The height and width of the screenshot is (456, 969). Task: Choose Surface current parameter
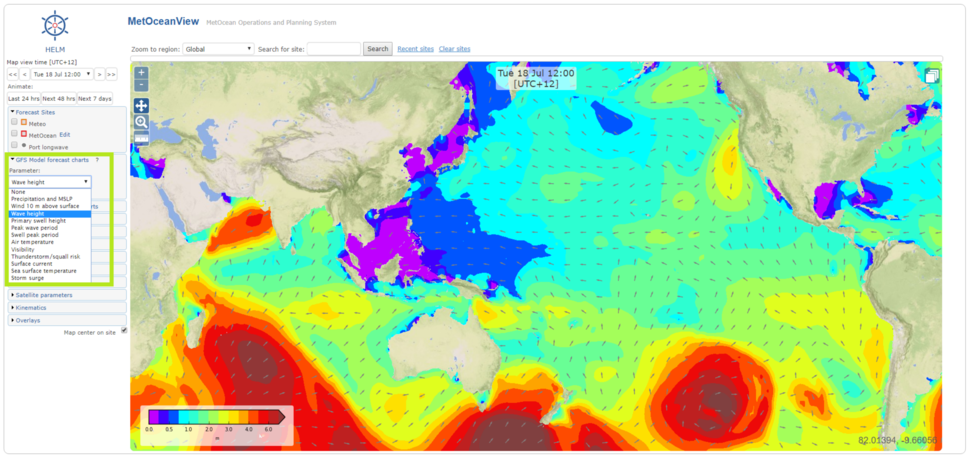coord(50,264)
